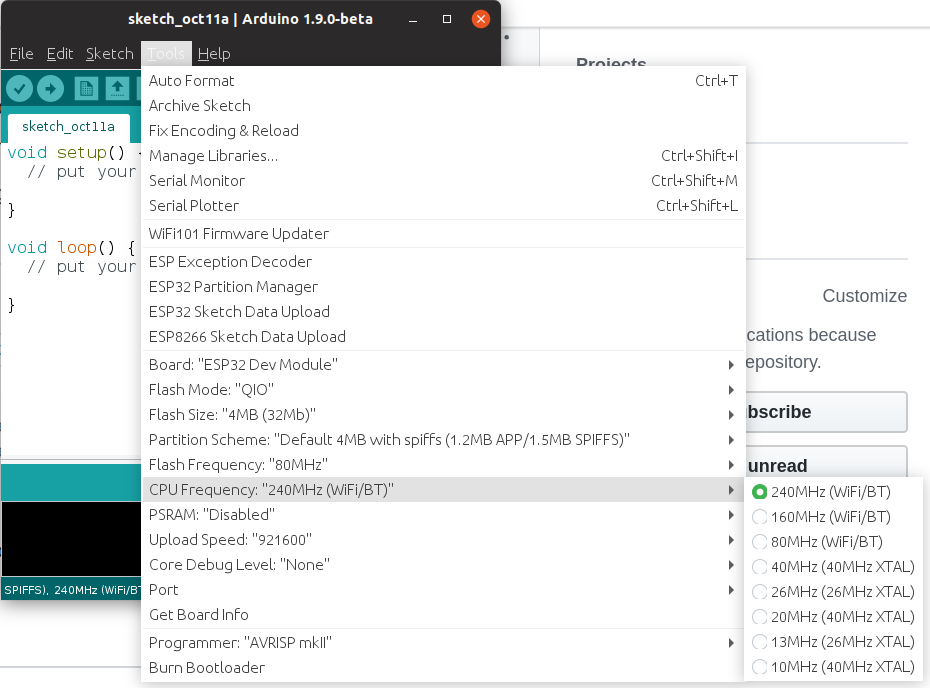
Task: Expand the Port submenu
Action: [443, 590]
